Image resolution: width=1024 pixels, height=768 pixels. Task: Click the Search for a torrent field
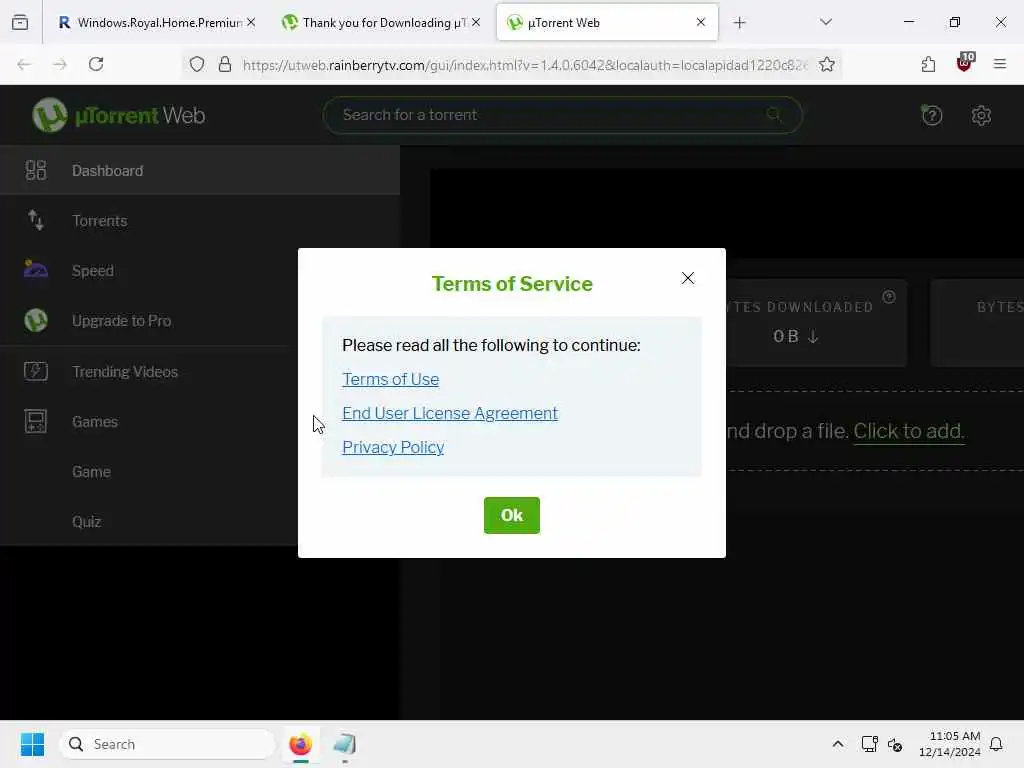tap(562, 115)
